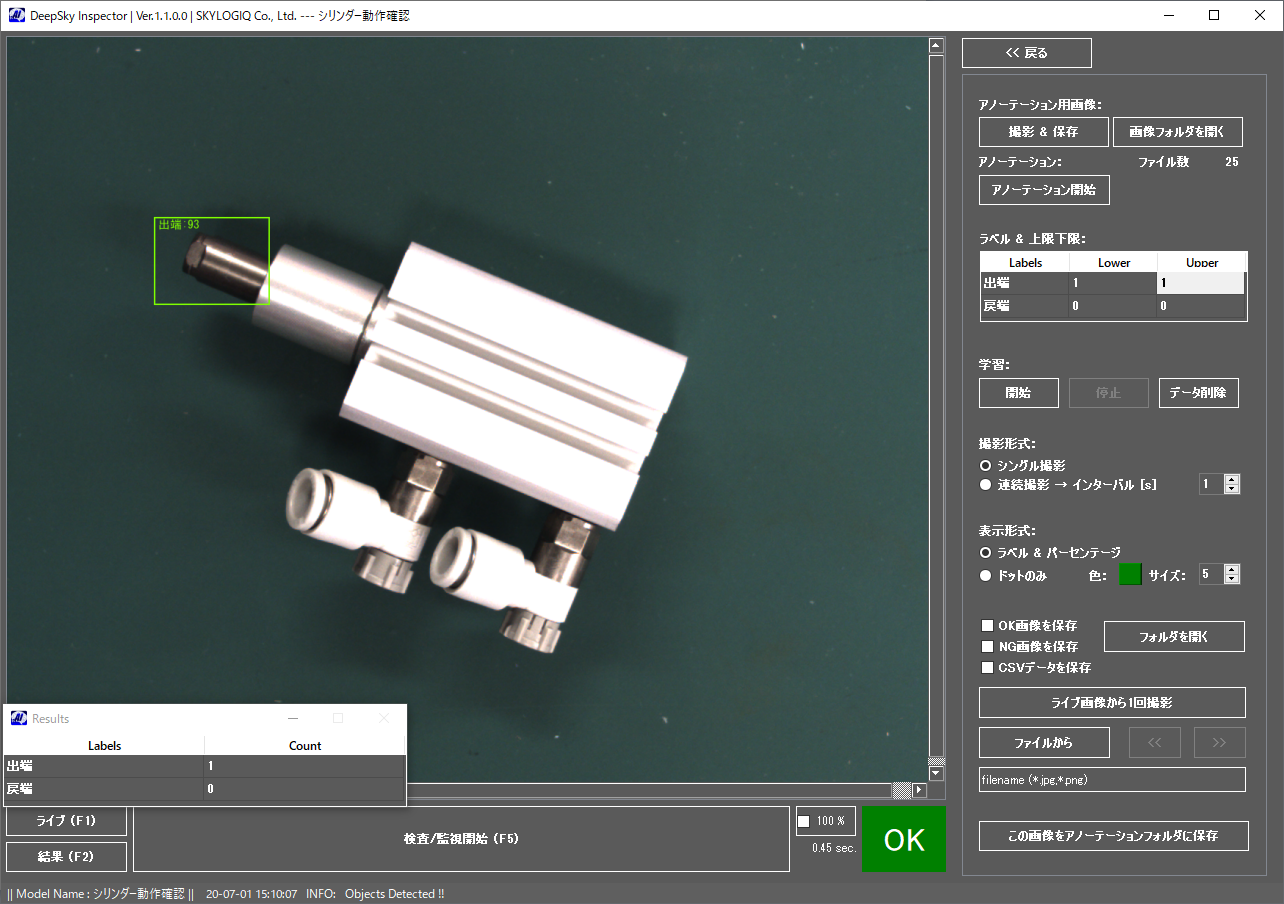The image size is (1284, 904).
Task: Click the 20-07-01 15:10:07 timestamp
Action: pos(252,894)
